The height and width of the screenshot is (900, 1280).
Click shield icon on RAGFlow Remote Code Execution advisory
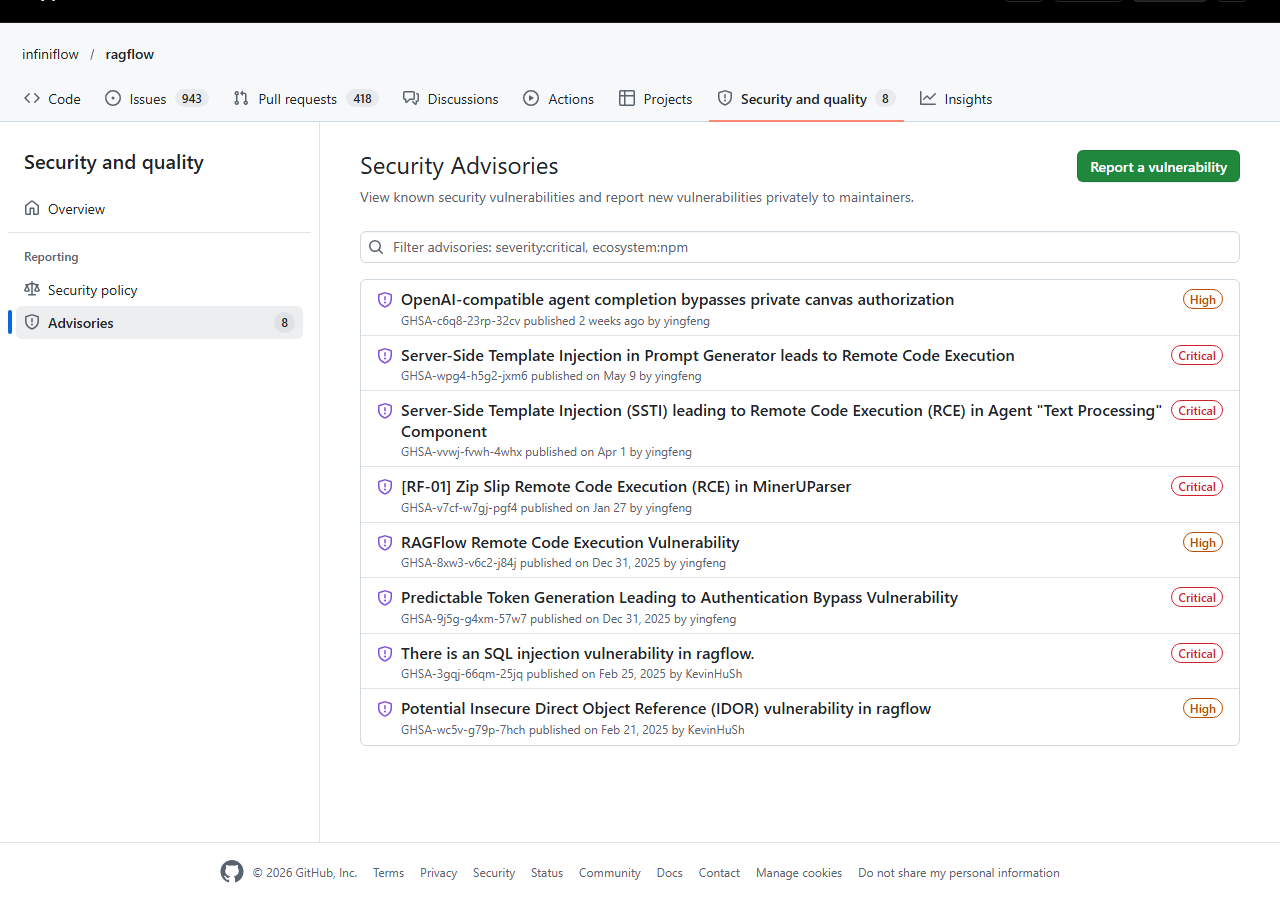385,543
